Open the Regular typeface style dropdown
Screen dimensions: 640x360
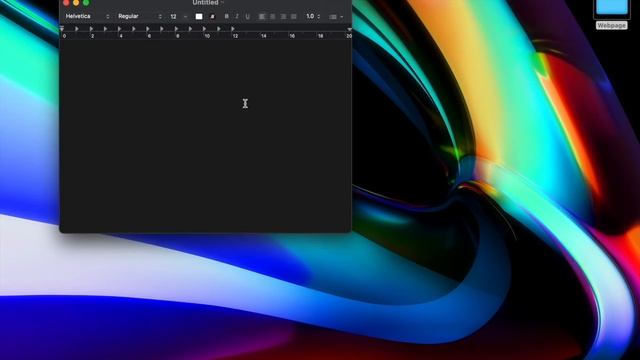pyautogui.click(x=140, y=16)
